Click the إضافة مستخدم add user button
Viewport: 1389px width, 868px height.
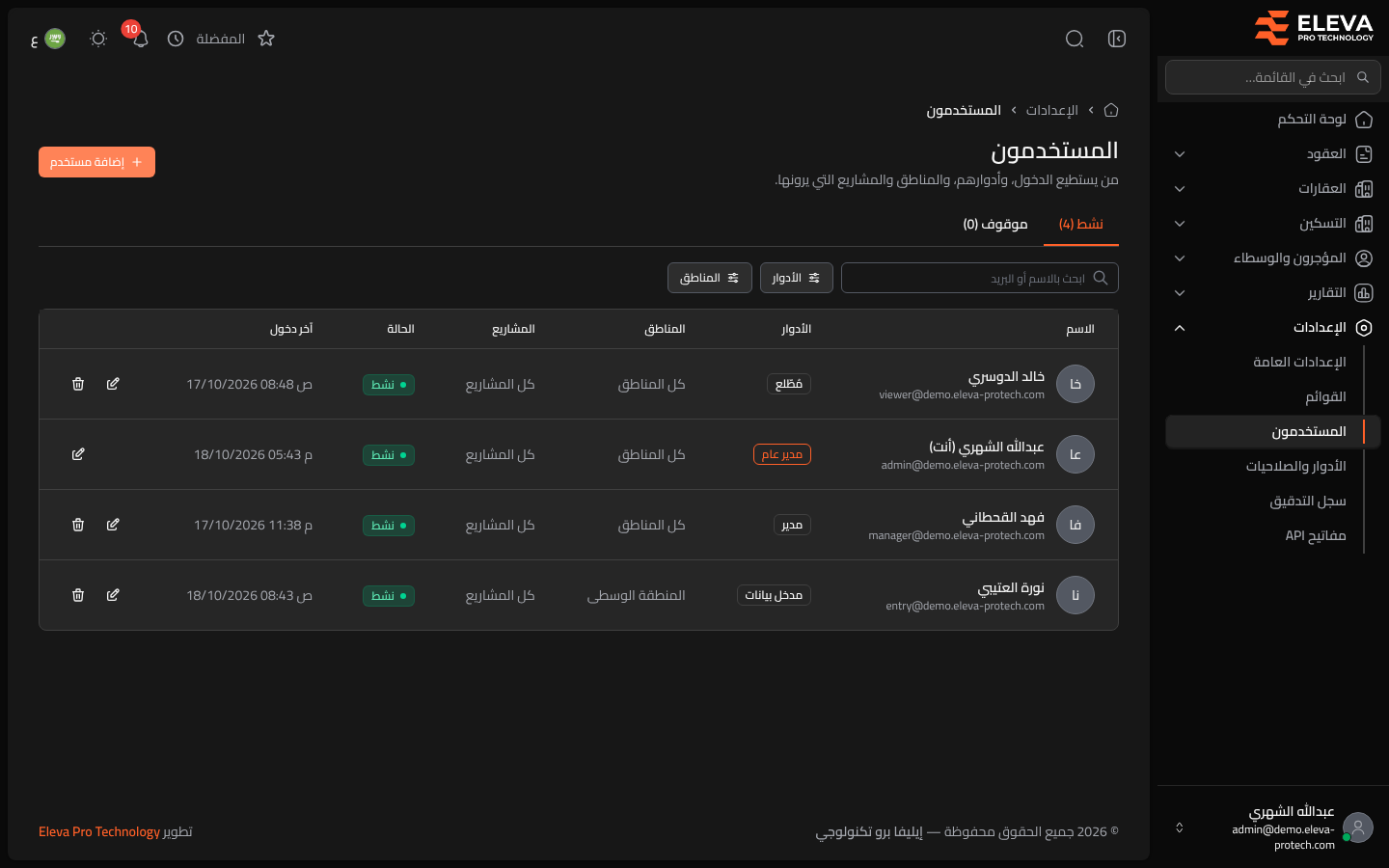pos(96,162)
